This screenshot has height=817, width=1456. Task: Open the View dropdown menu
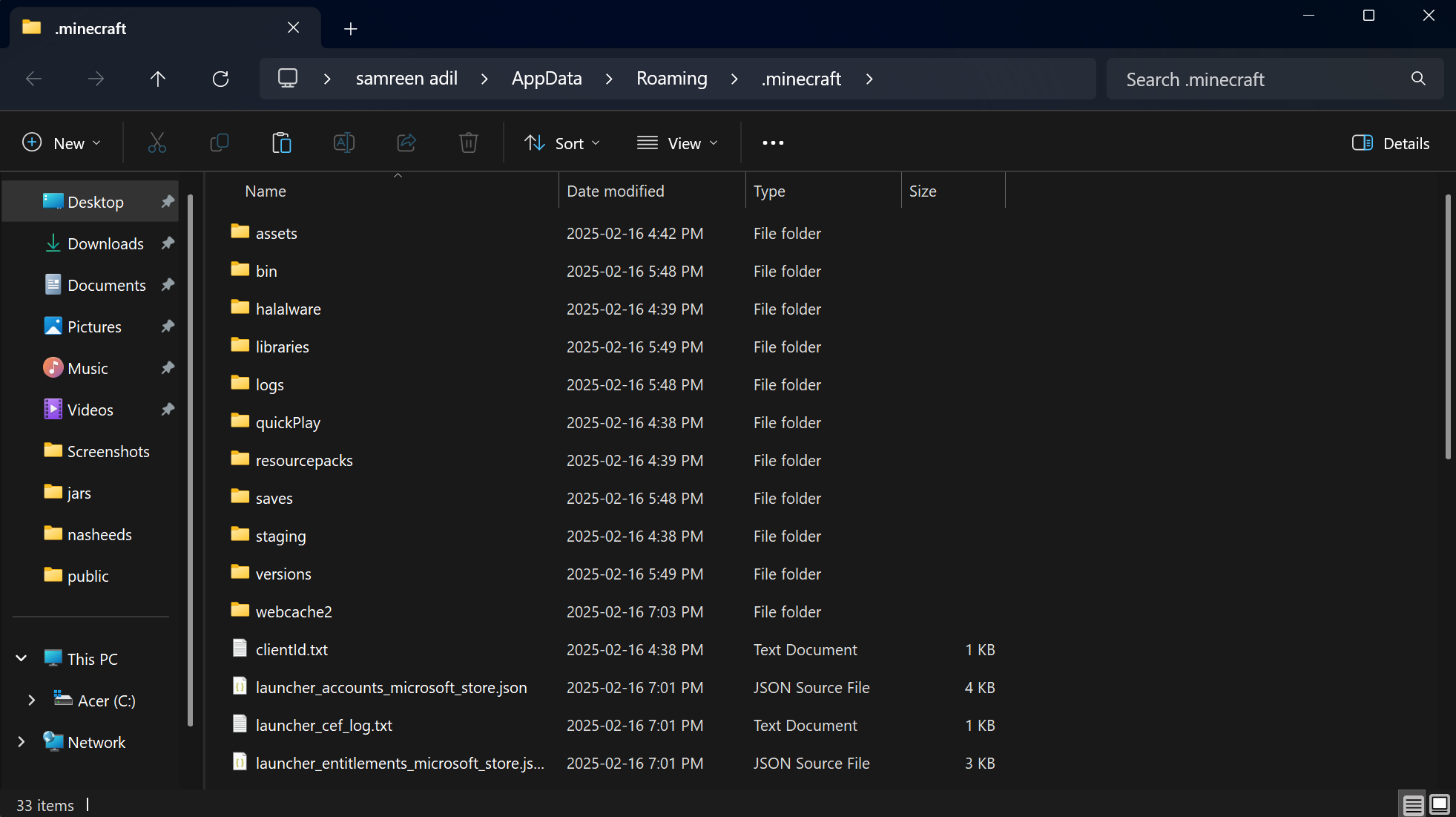(x=678, y=143)
